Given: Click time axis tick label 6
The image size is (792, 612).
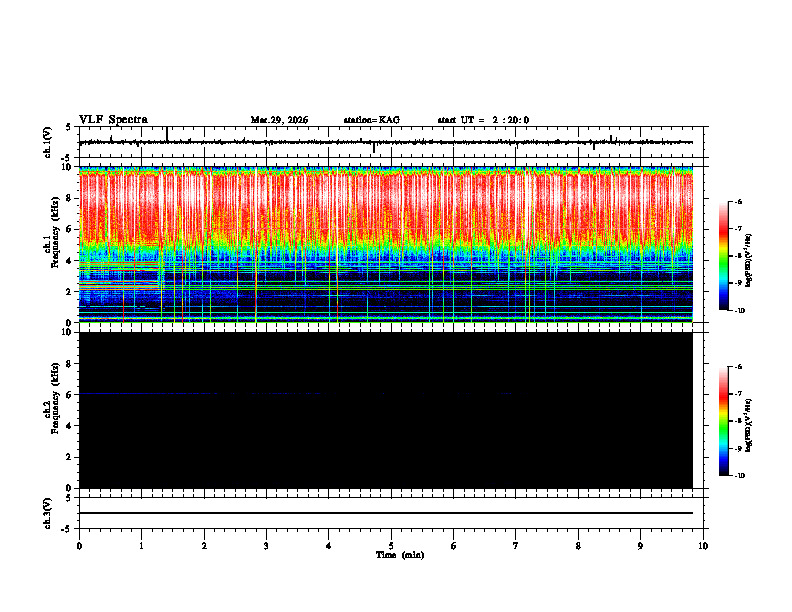Looking at the screenshot, I should point(454,546).
